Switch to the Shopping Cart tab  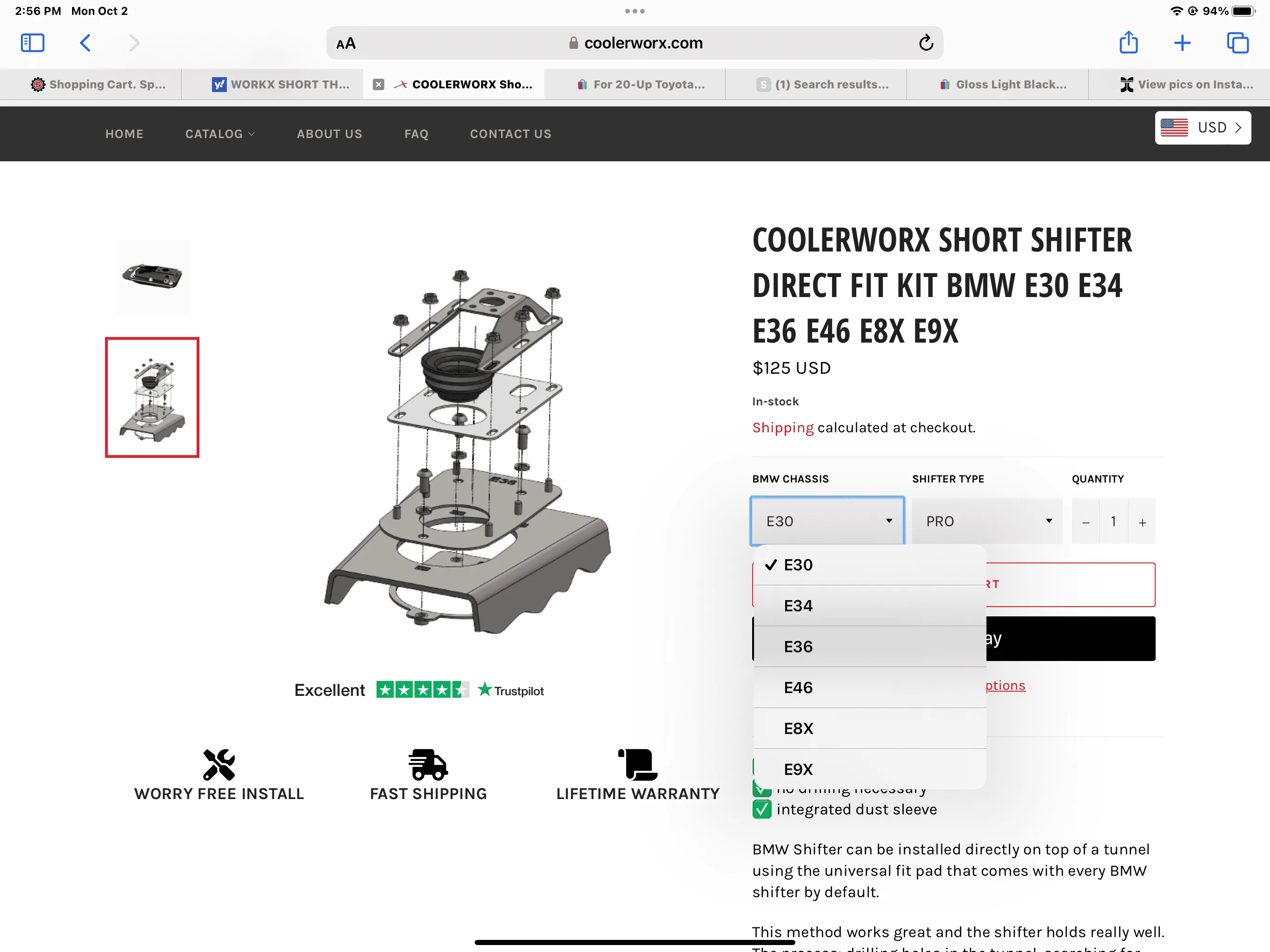(x=91, y=85)
